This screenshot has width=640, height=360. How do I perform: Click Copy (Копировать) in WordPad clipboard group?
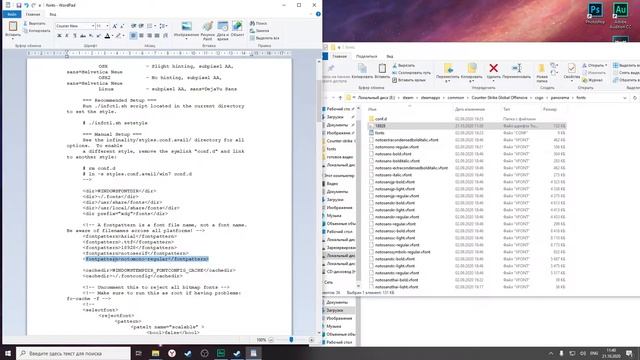tap(36, 31)
